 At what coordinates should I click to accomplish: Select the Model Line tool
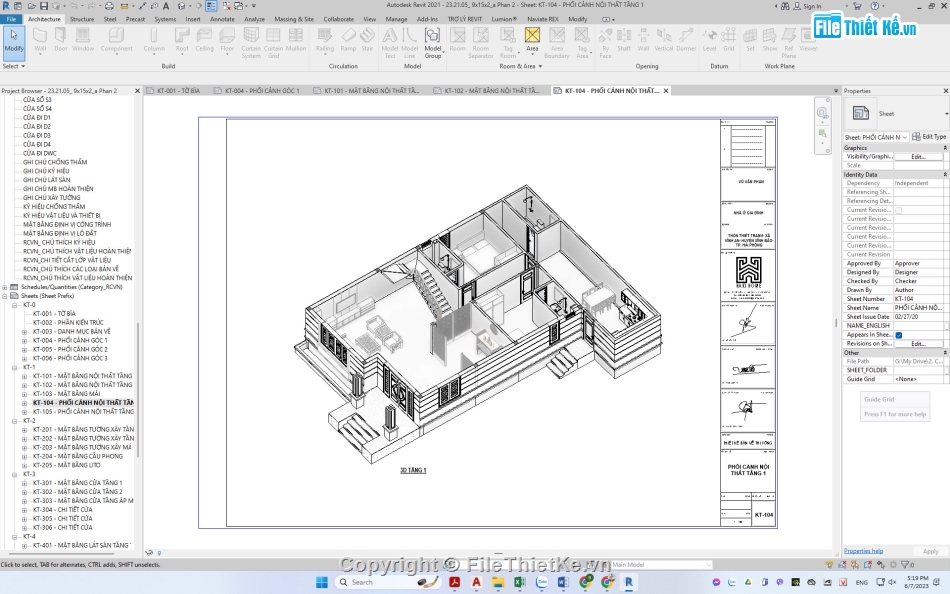tap(410, 43)
